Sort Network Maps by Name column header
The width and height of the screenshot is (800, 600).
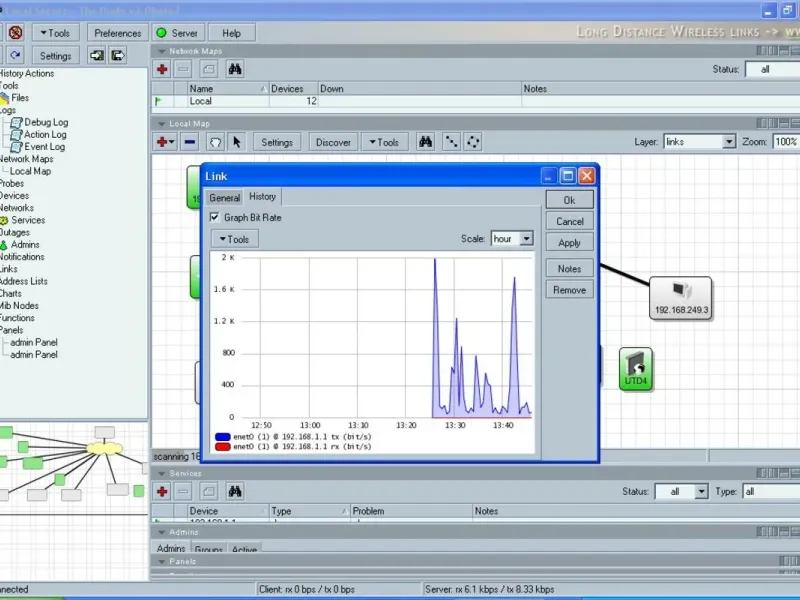tap(228, 89)
